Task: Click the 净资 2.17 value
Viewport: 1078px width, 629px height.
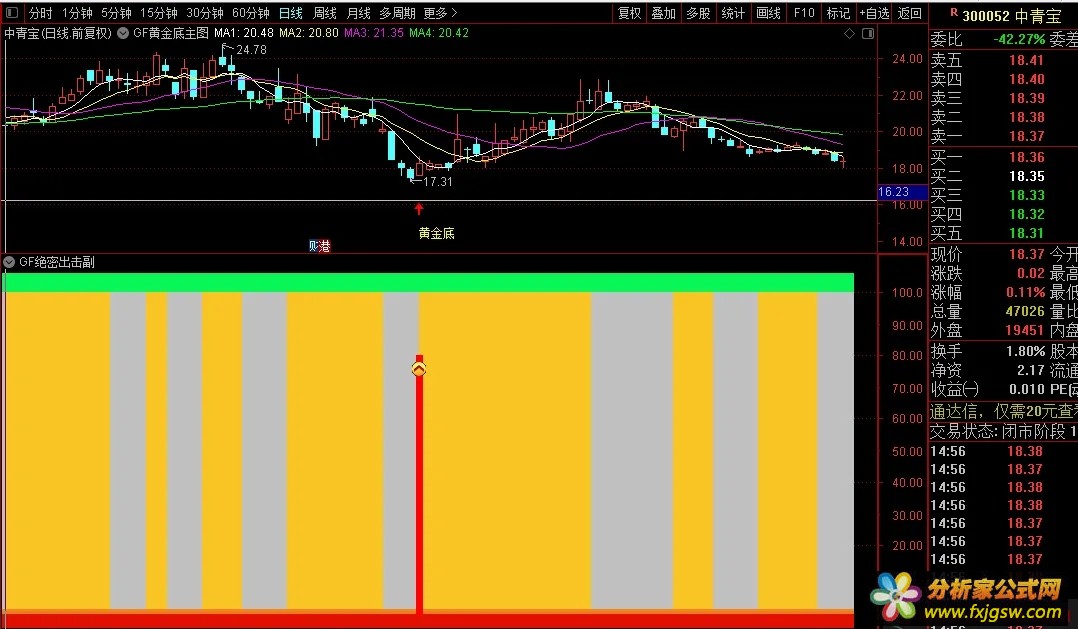Action: point(1031,371)
